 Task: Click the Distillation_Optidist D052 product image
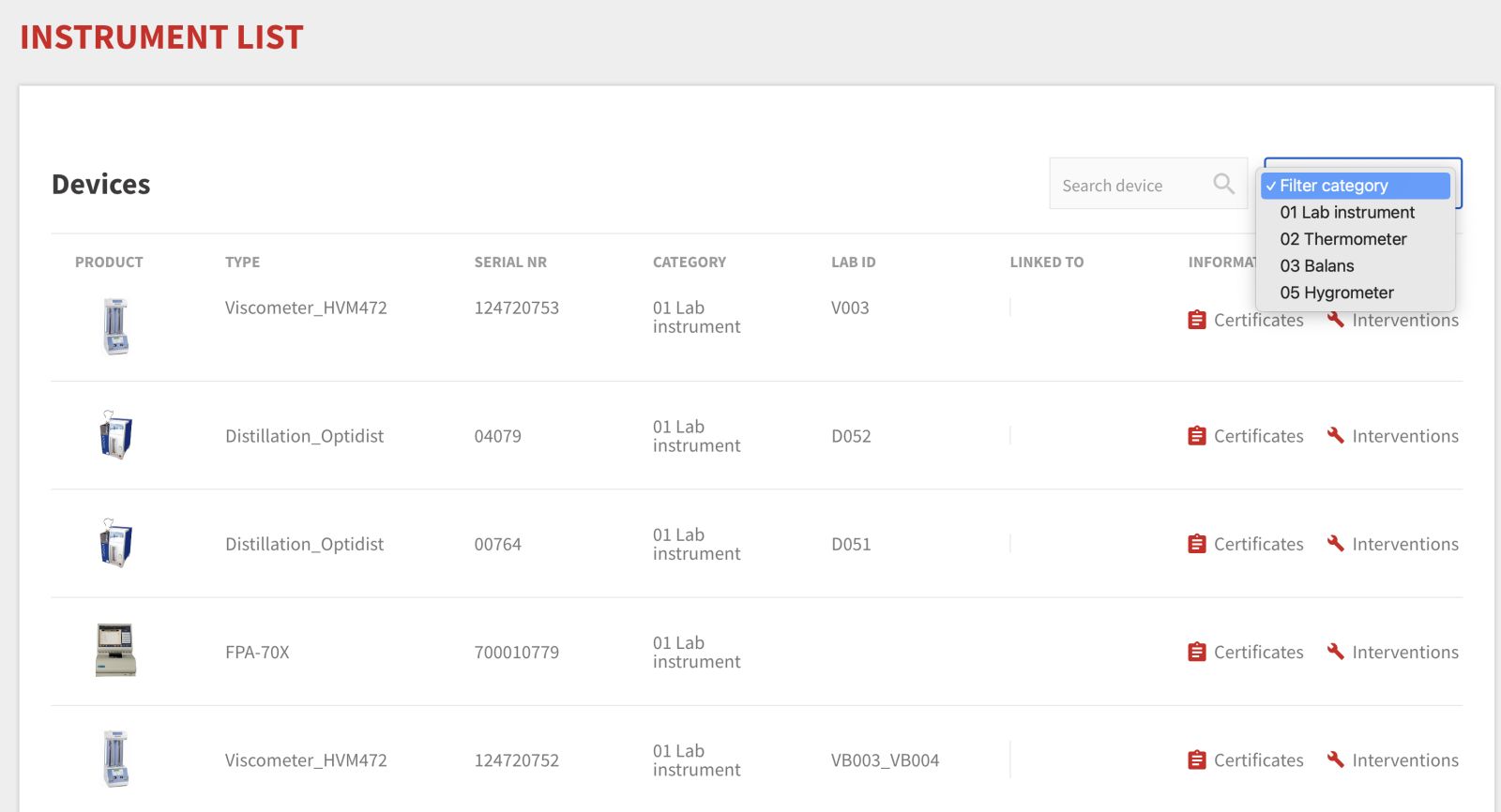point(115,435)
